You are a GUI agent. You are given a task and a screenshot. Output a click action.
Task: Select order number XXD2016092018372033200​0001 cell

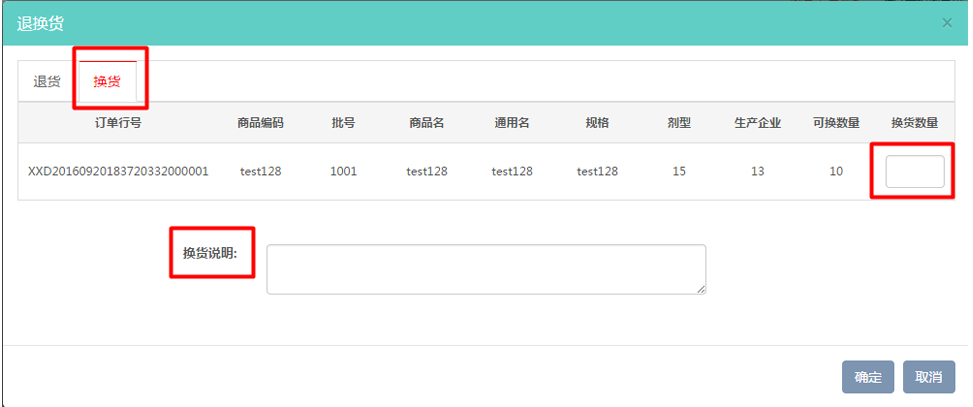pos(118,171)
